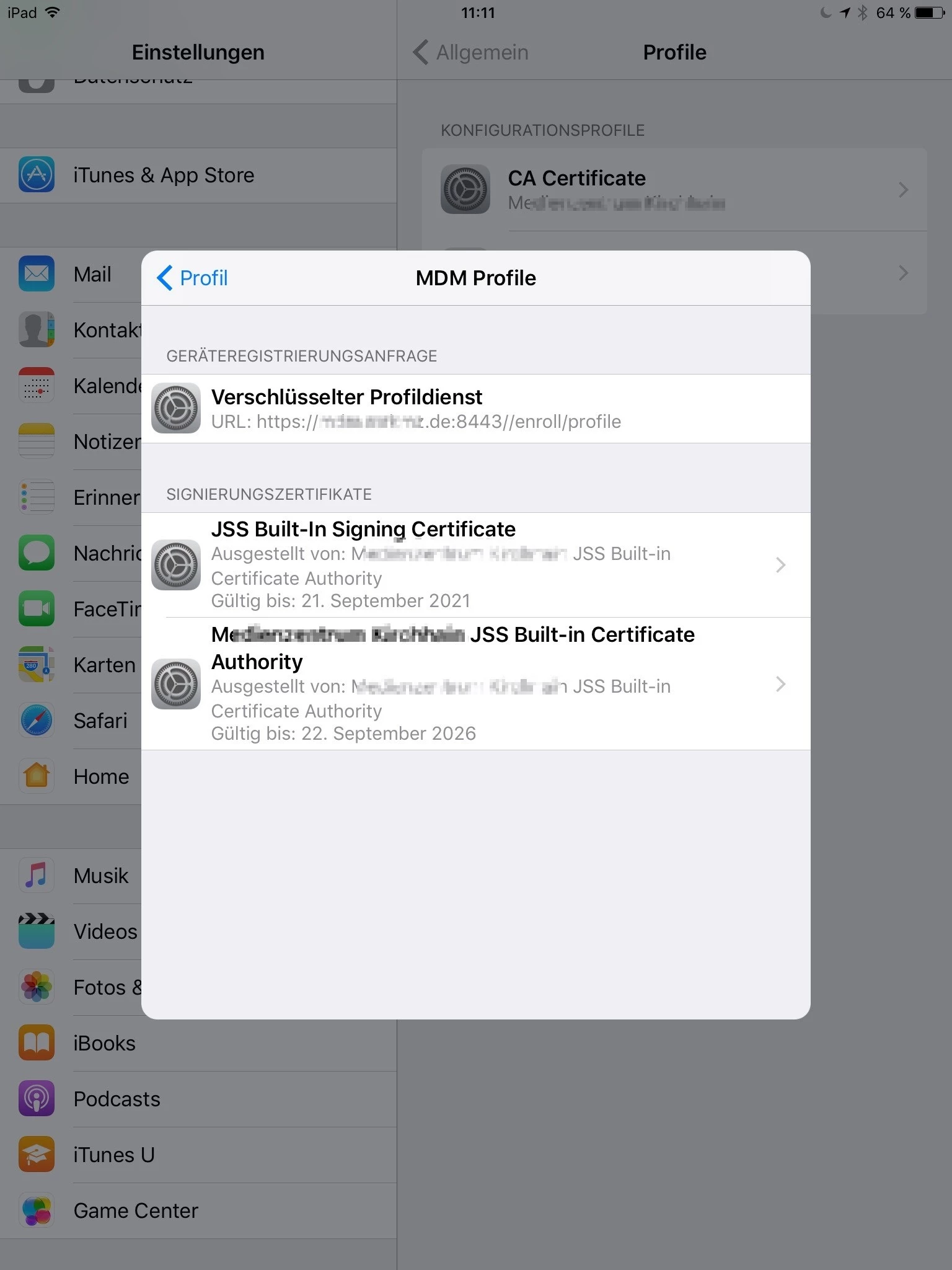This screenshot has width=952, height=1270.
Task: Tap the Profil back button label
Action: point(204,278)
